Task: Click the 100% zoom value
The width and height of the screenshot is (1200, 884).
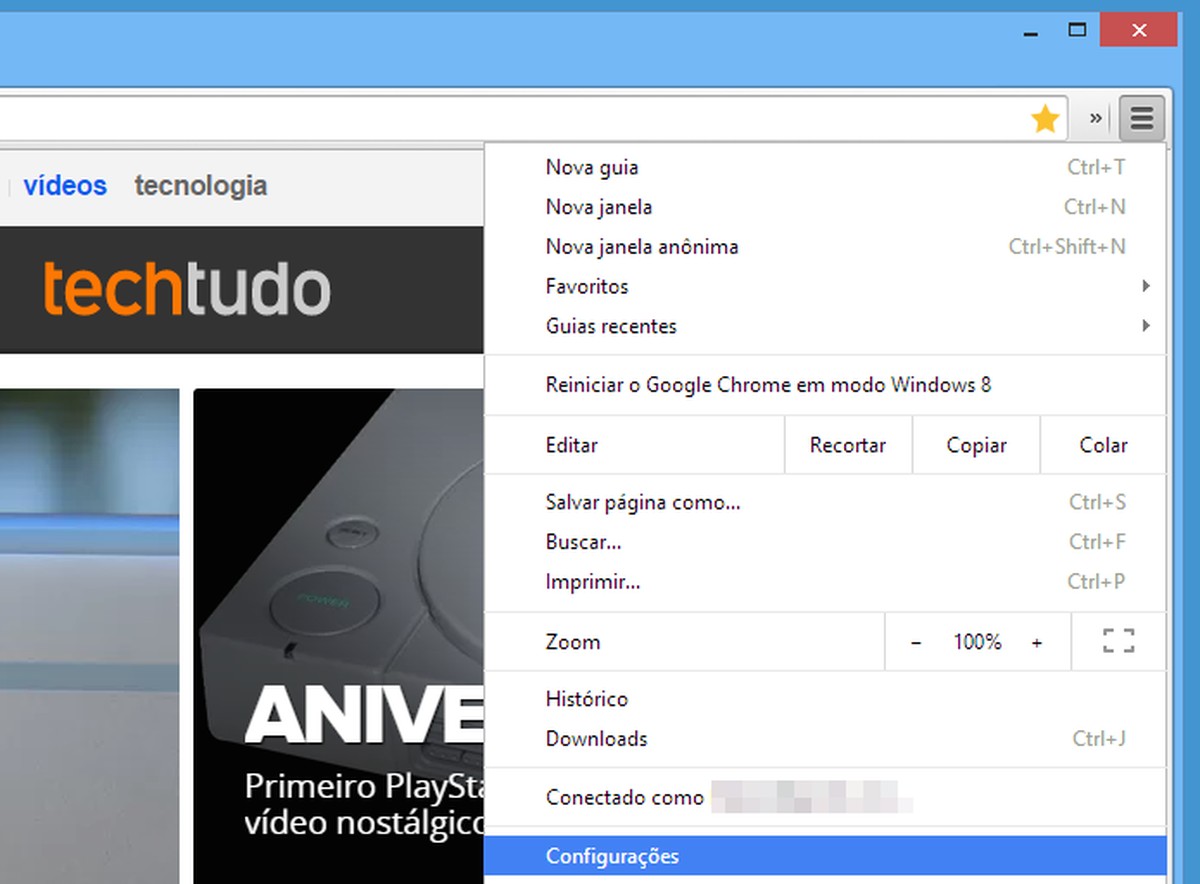Action: point(977,642)
